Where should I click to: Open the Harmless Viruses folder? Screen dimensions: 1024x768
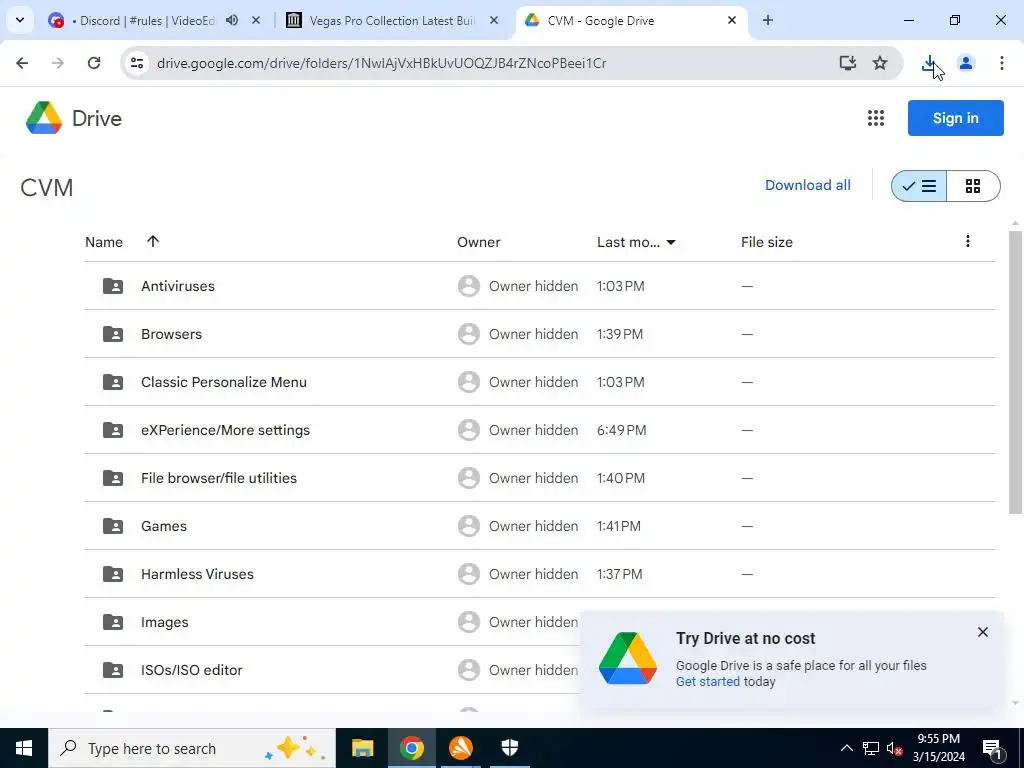pos(197,574)
